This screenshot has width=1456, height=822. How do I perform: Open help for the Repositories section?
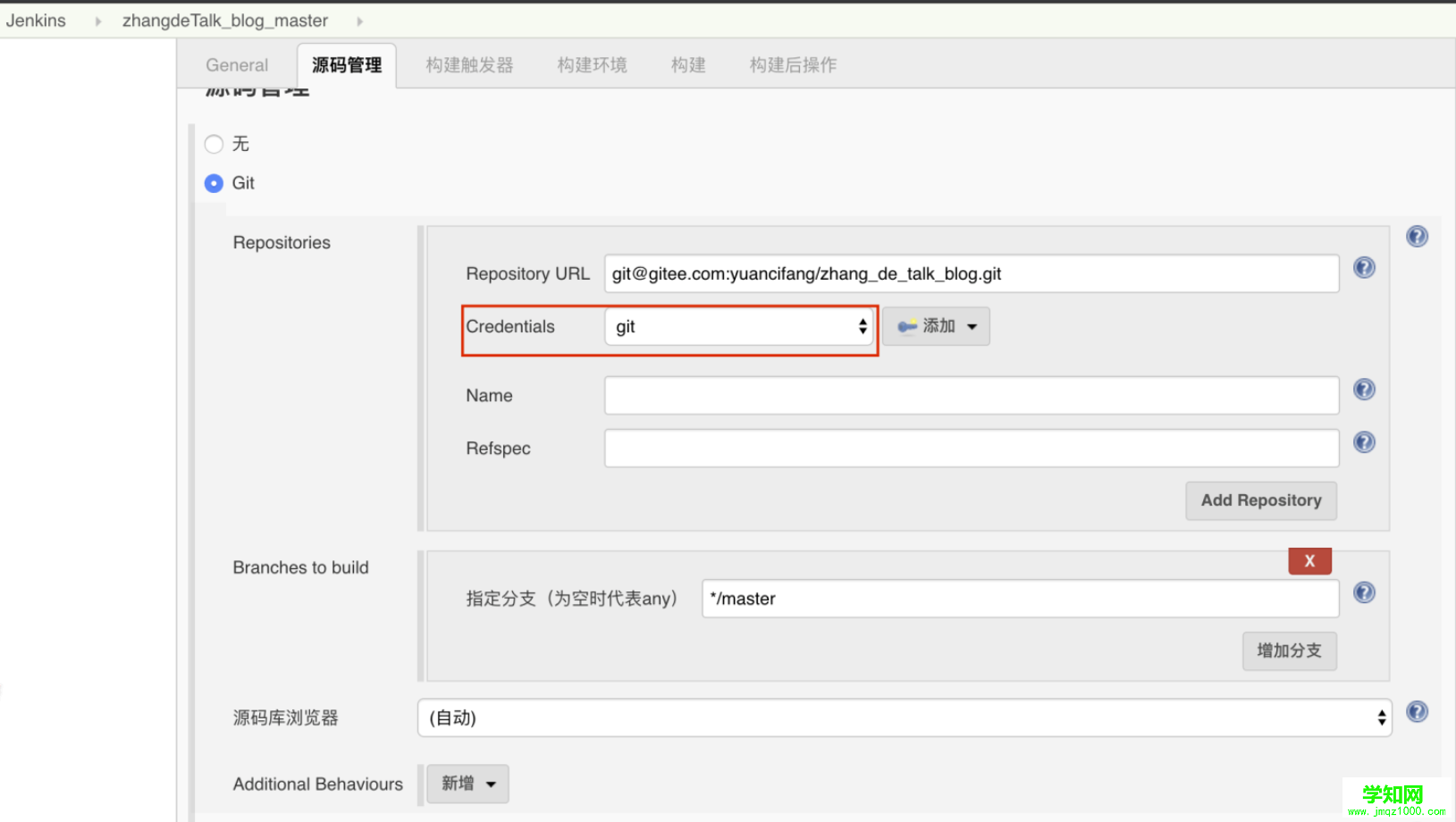point(1417,236)
